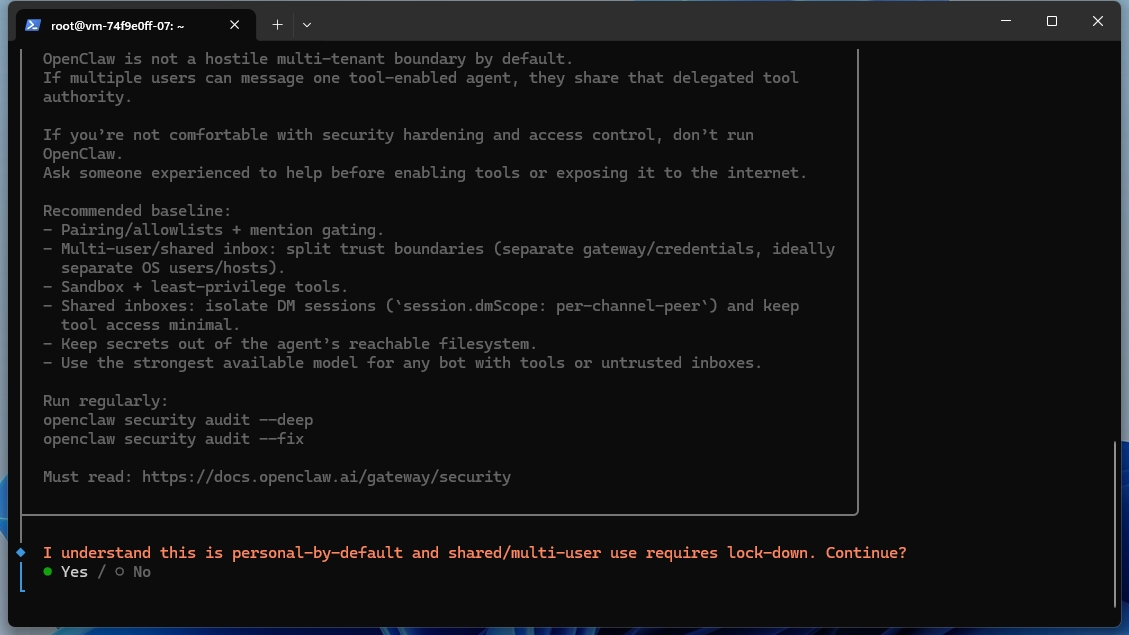Viewport: 1129px width, 635px height.
Task: Click the 'openclaw security audit --fix' command
Action: click(x=173, y=439)
